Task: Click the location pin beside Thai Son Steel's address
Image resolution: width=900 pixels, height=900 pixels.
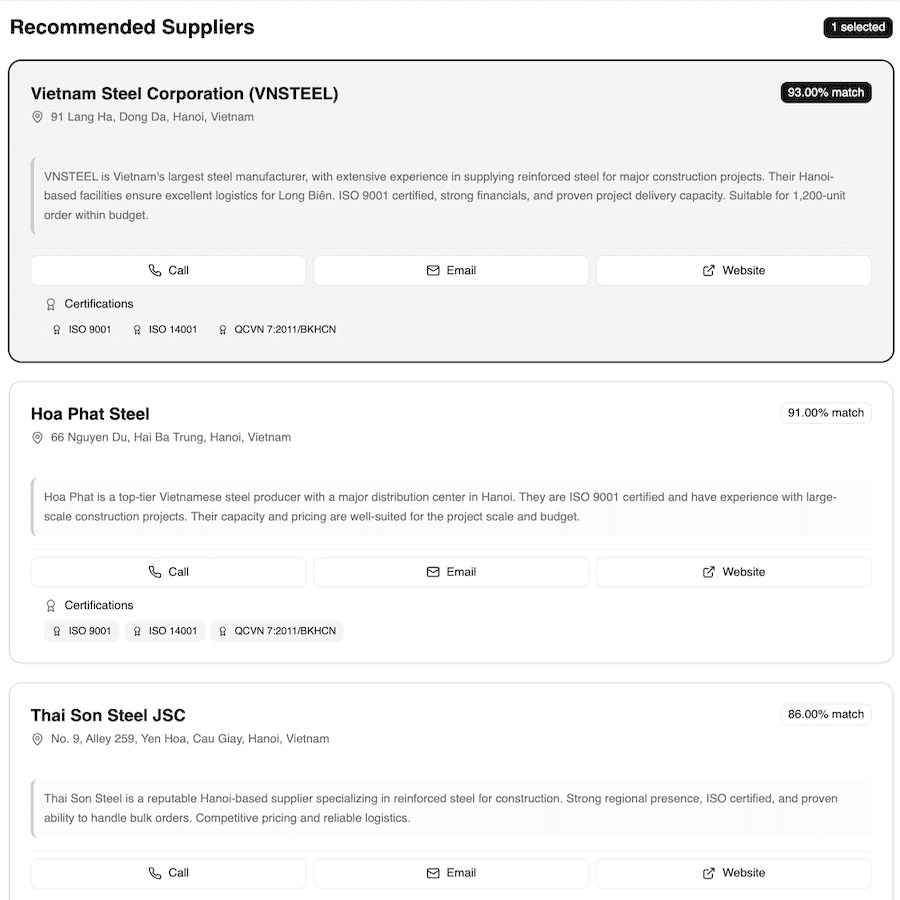Action: 38,738
